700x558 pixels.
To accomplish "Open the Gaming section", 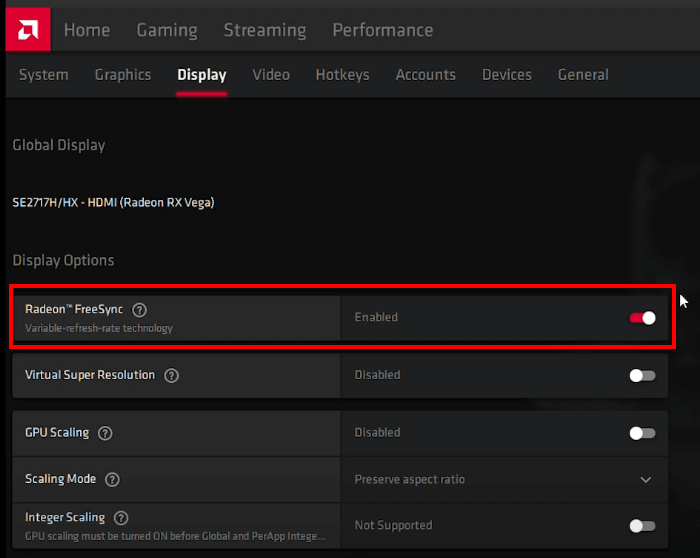I will (x=167, y=30).
